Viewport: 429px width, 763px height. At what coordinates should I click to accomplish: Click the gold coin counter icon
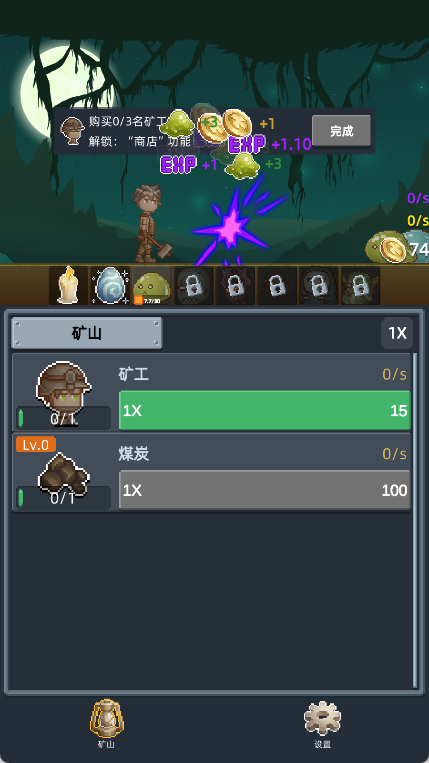pos(392,250)
